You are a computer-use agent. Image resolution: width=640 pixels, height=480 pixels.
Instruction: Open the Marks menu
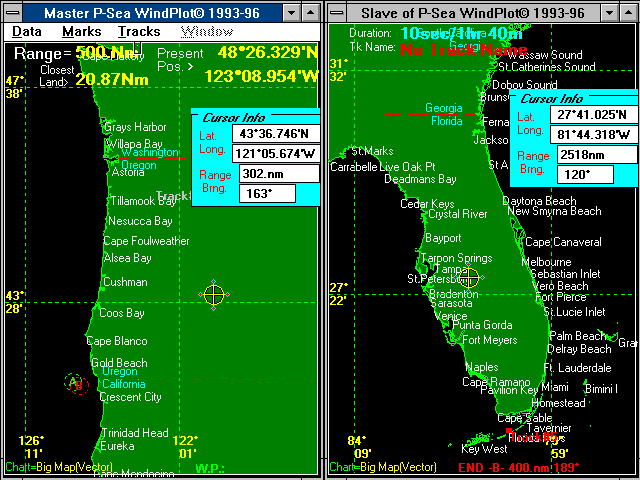click(82, 31)
